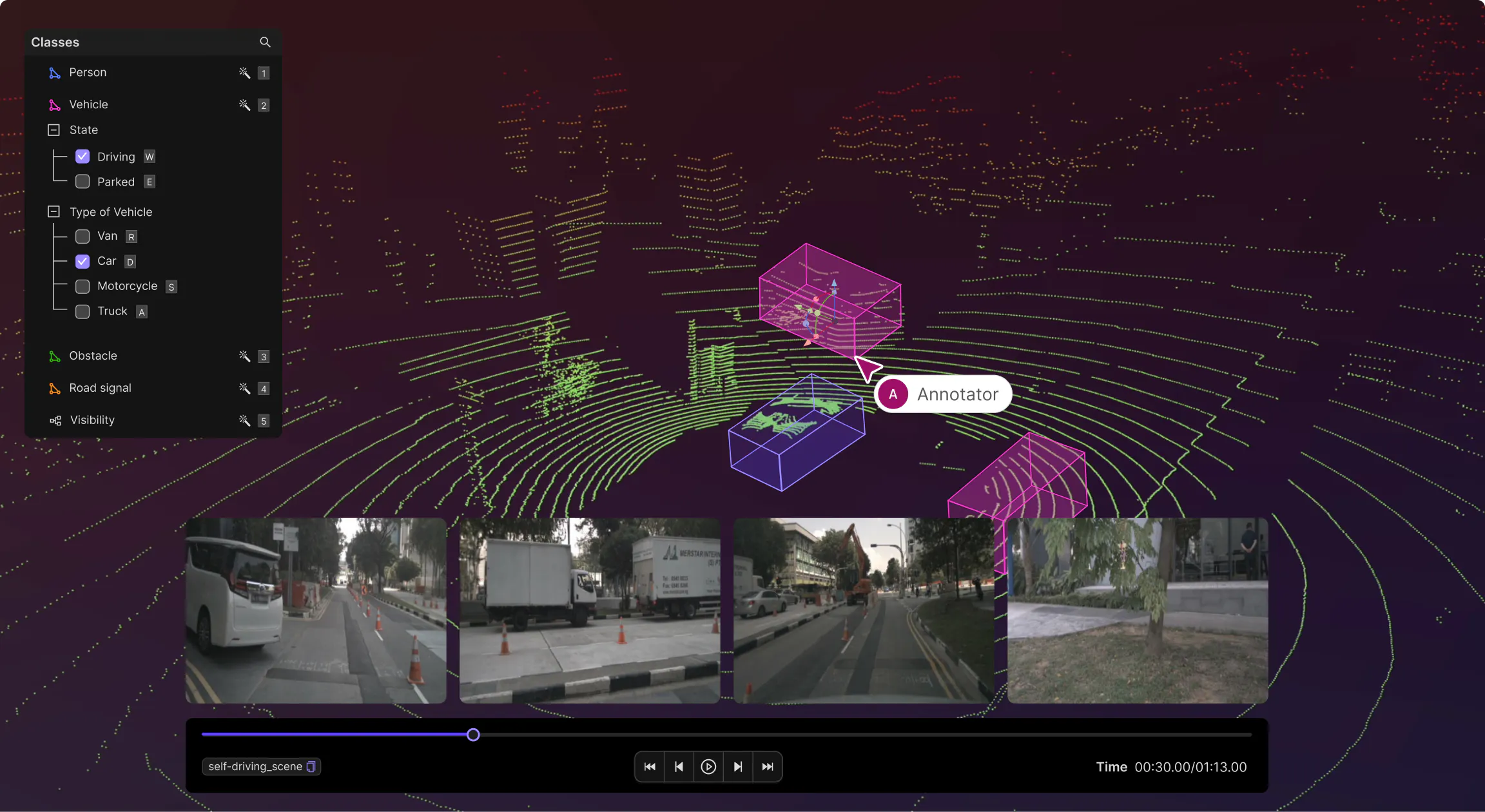Image resolution: width=1485 pixels, height=812 pixels.
Task: Click the Annotator avatar badge
Action: pos(893,394)
